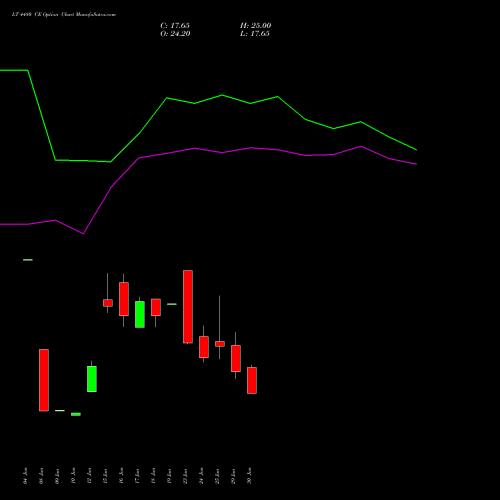The image size is (500, 500).
Task: Click the big red candle on 08 Jun
Action: pos(44,380)
